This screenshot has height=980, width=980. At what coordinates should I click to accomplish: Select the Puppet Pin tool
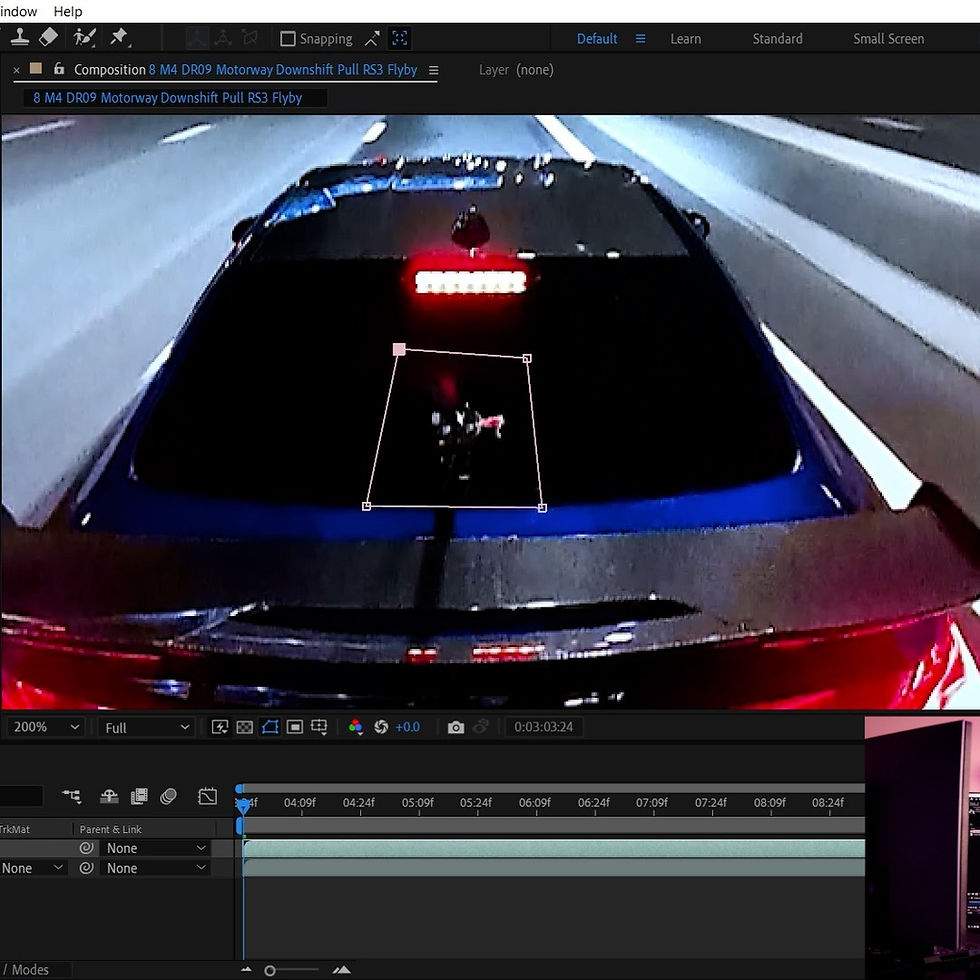(x=120, y=38)
